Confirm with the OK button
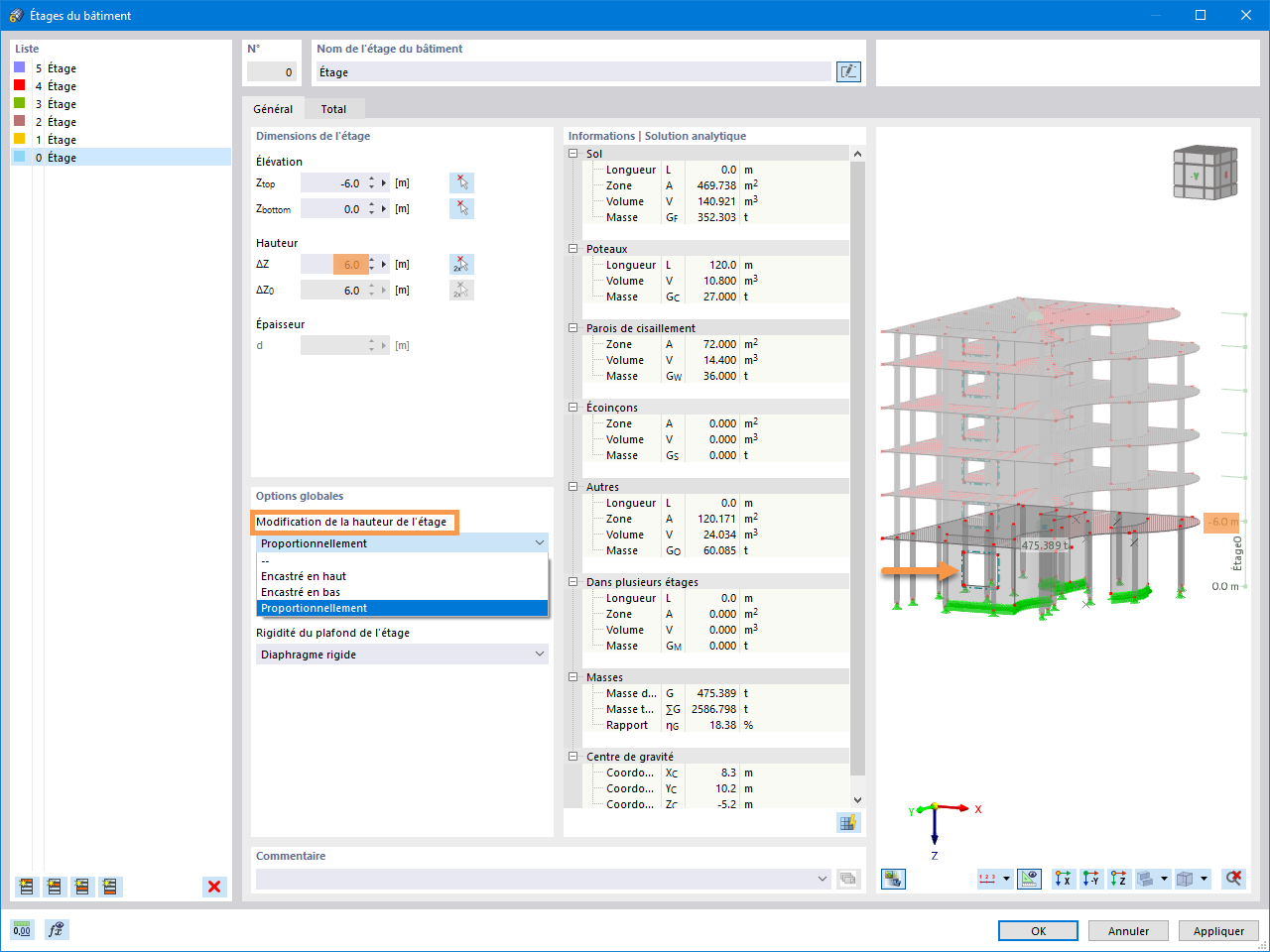The image size is (1270, 952). tap(1038, 931)
